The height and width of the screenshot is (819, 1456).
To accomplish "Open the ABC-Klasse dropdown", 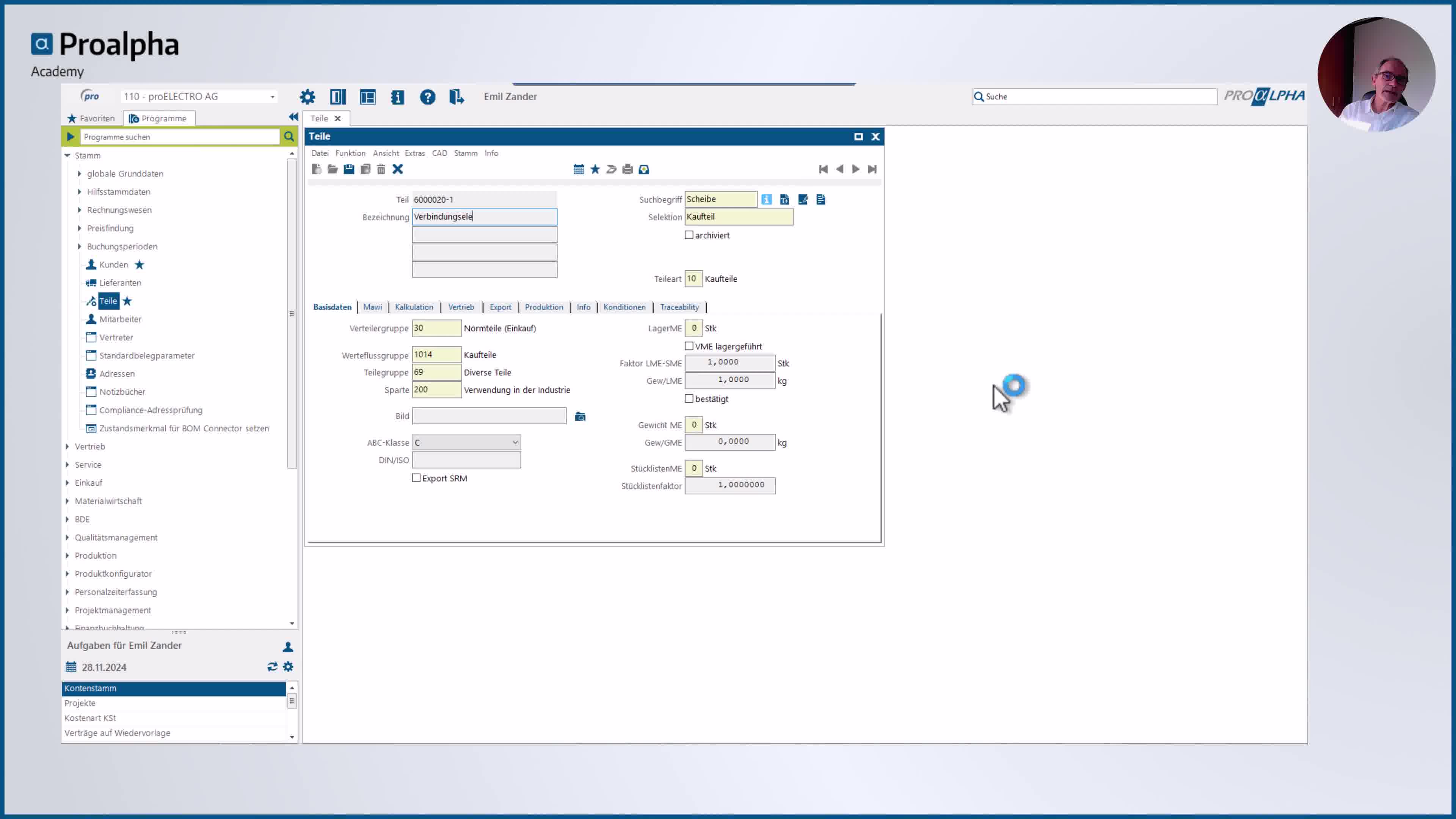I will (x=466, y=442).
